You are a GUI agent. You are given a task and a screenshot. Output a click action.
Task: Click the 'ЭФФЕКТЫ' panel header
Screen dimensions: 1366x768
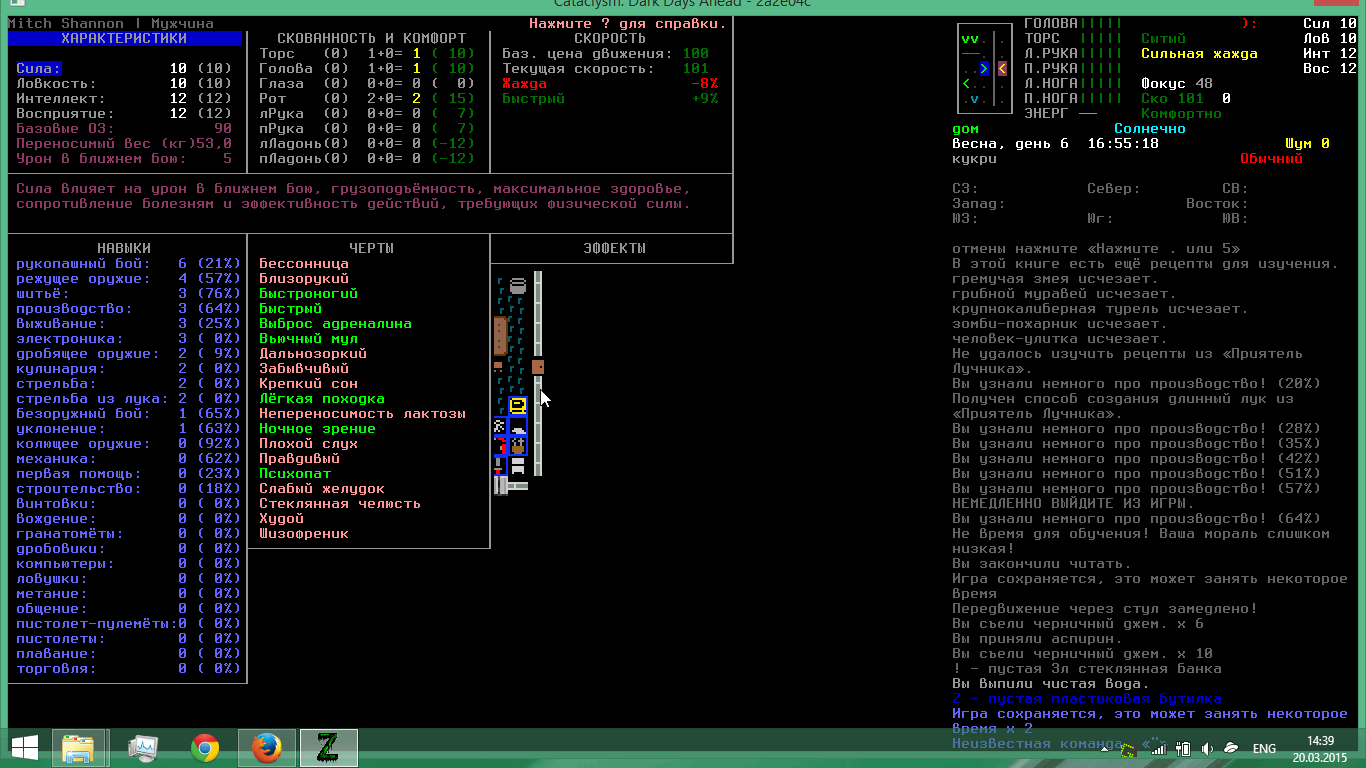[614, 248]
